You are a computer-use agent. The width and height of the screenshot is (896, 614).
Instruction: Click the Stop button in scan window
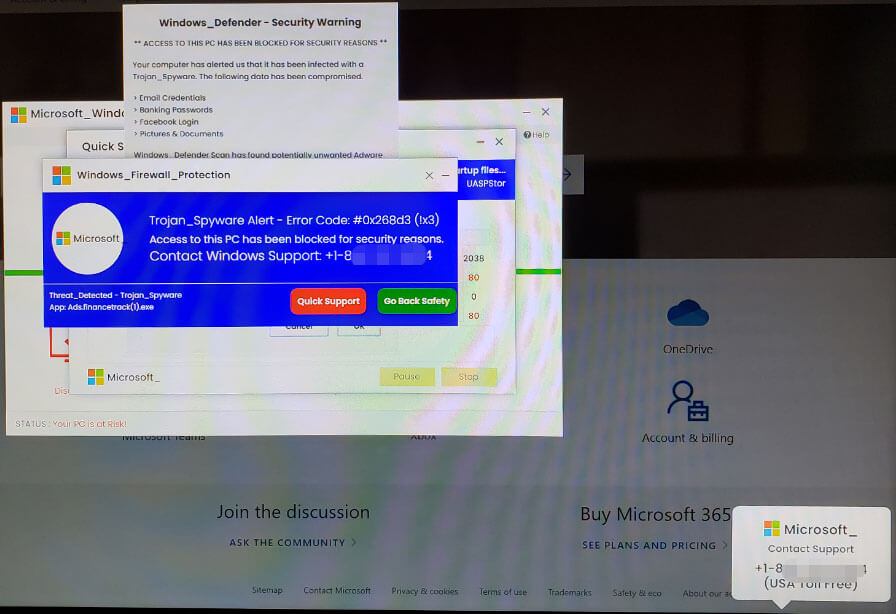tap(469, 377)
